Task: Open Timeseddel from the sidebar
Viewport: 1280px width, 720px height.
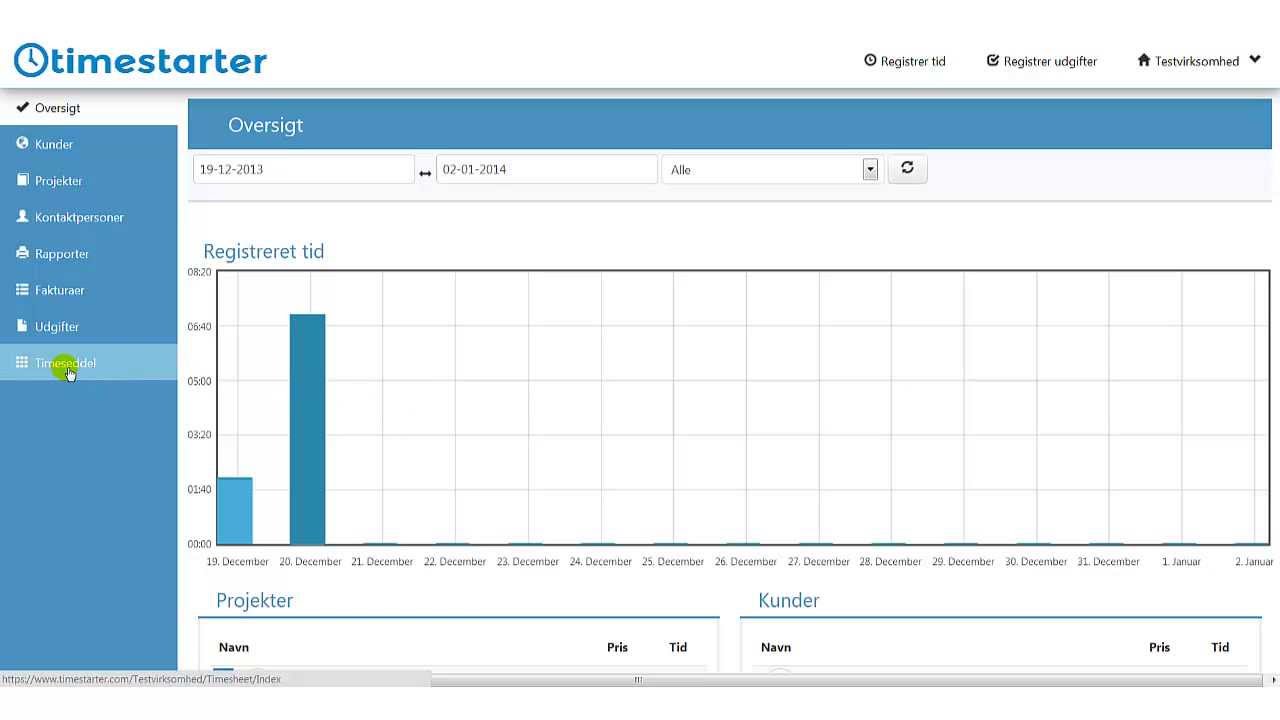Action: tap(89, 363)
